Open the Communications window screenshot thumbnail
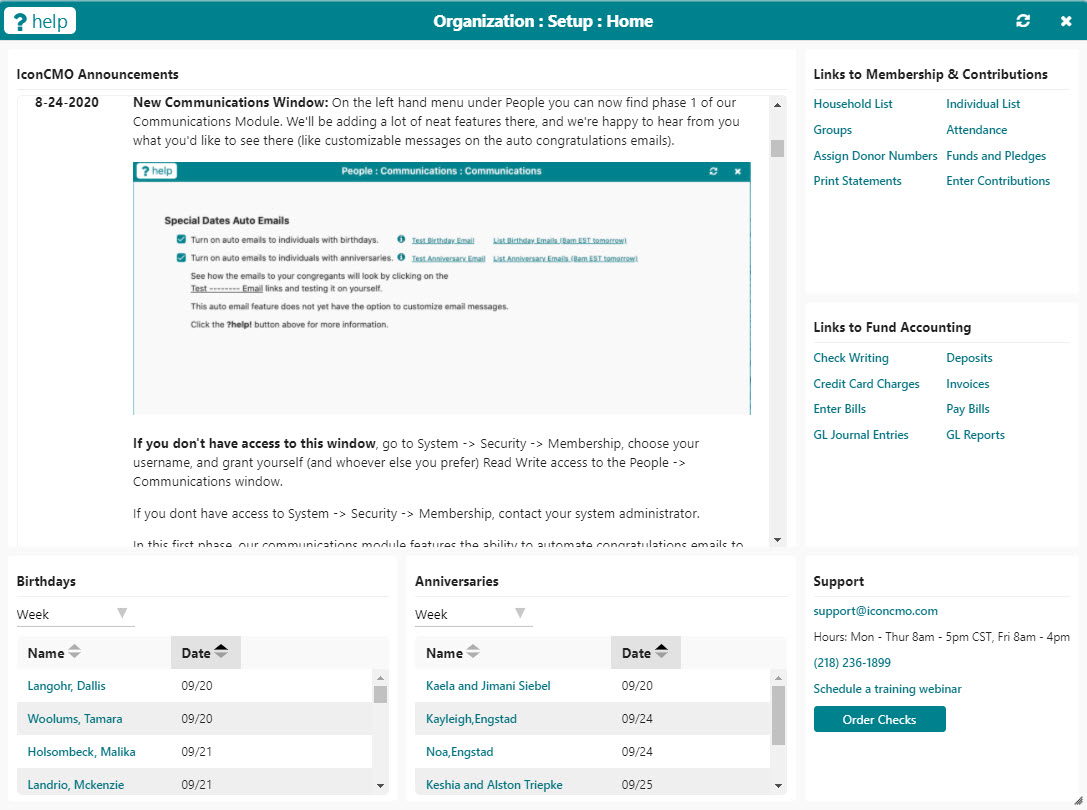Viewport: 1087px width, 810px height. (442, 288)
